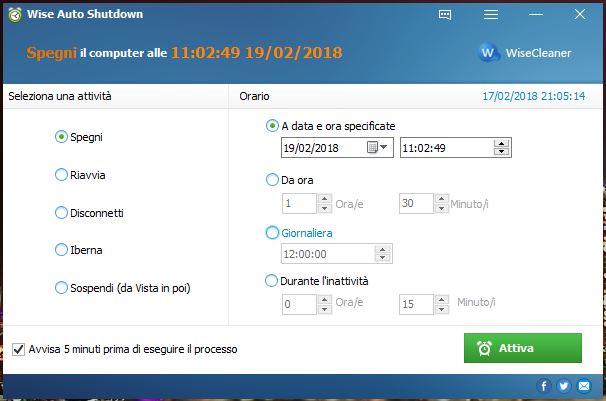Viewport: 606px width, 401px height.
Task: Click the Twitter share icon
Action: click(564, 385)
